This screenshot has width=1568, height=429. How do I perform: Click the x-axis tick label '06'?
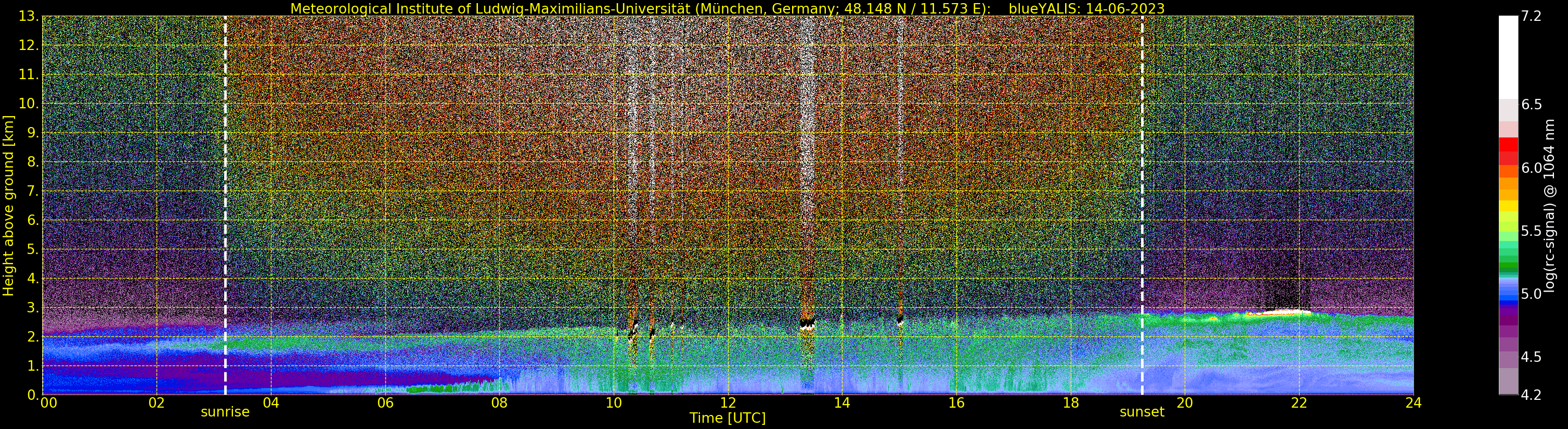coord(385,403)
